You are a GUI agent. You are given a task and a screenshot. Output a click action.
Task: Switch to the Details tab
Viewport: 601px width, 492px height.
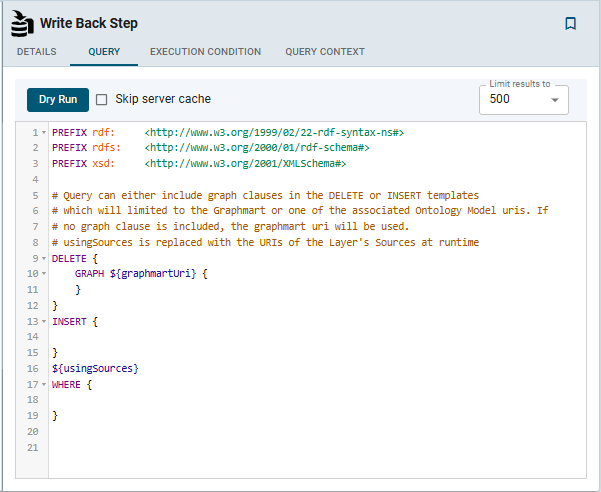click(x=36, y=52)
